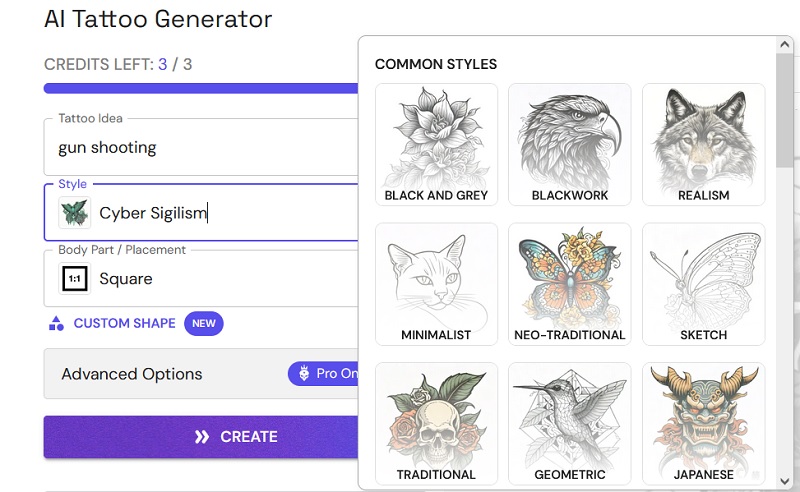Click the Cyber Sigilism style icon
Screen dimensions: 800x492
point(74,213)
